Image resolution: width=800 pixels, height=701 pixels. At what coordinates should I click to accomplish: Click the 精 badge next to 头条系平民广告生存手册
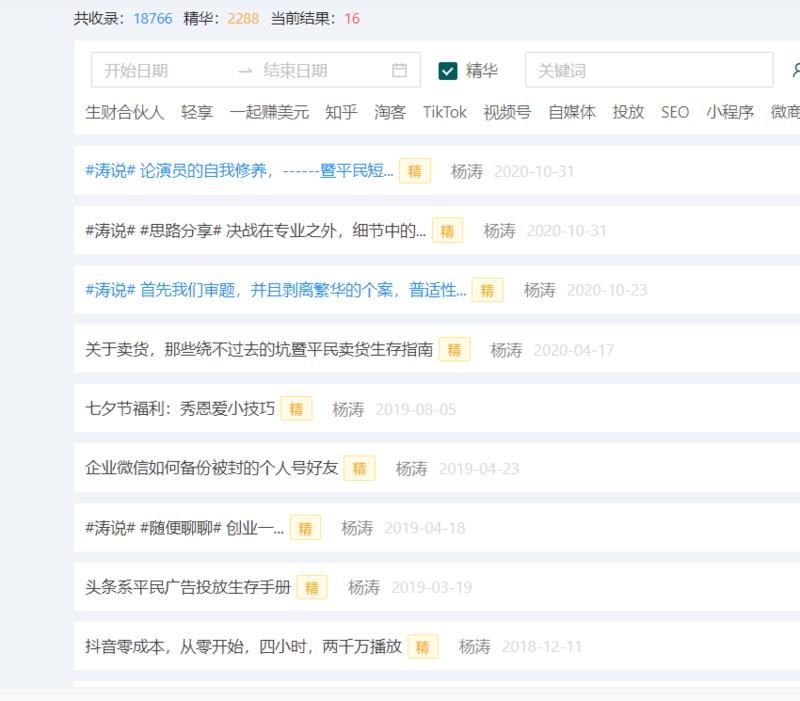[313, 587]
